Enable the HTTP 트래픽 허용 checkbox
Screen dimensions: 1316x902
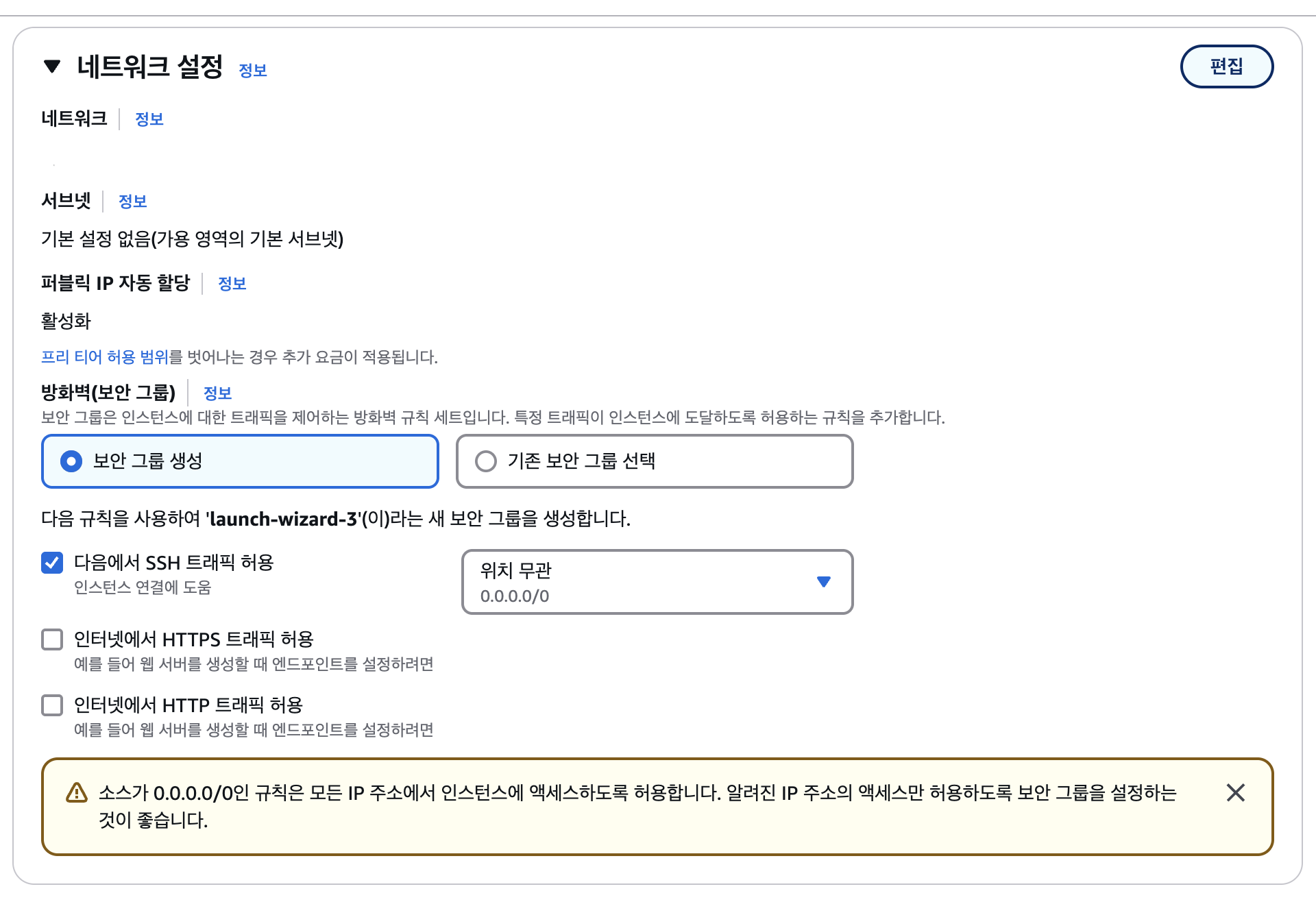coord(52,705)
